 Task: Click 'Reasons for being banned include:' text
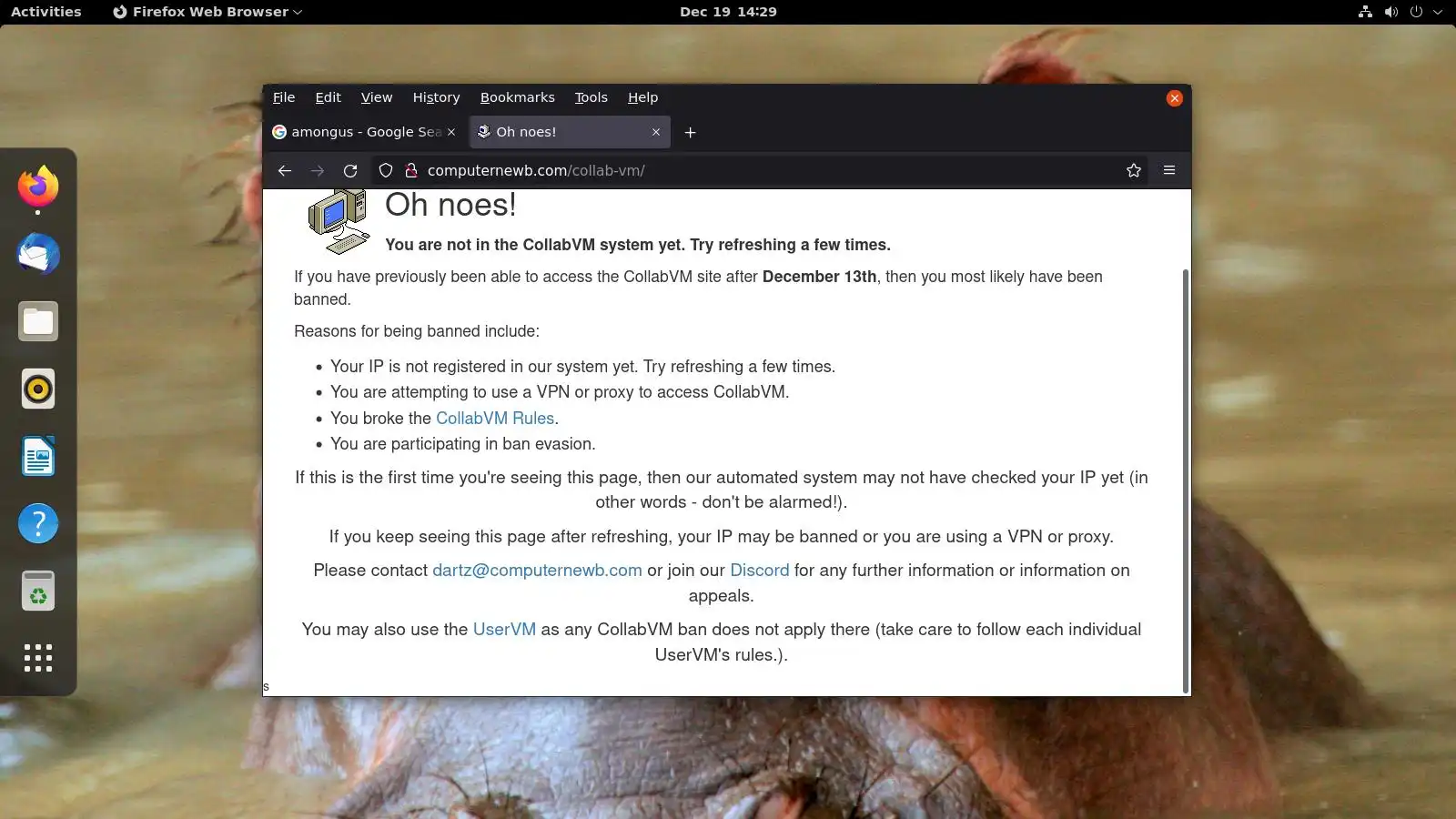tap(417, 331)
